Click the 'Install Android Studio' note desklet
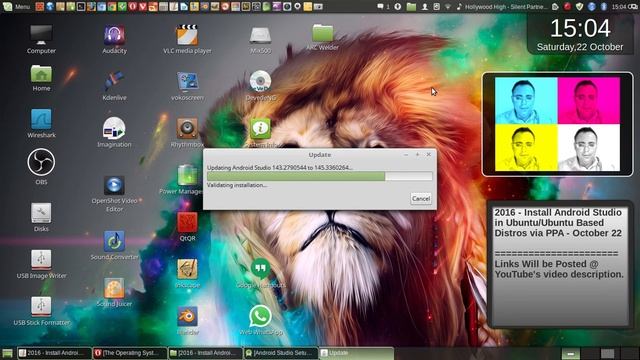The height and width of the screenshot is (360, 640). [559, 264]
